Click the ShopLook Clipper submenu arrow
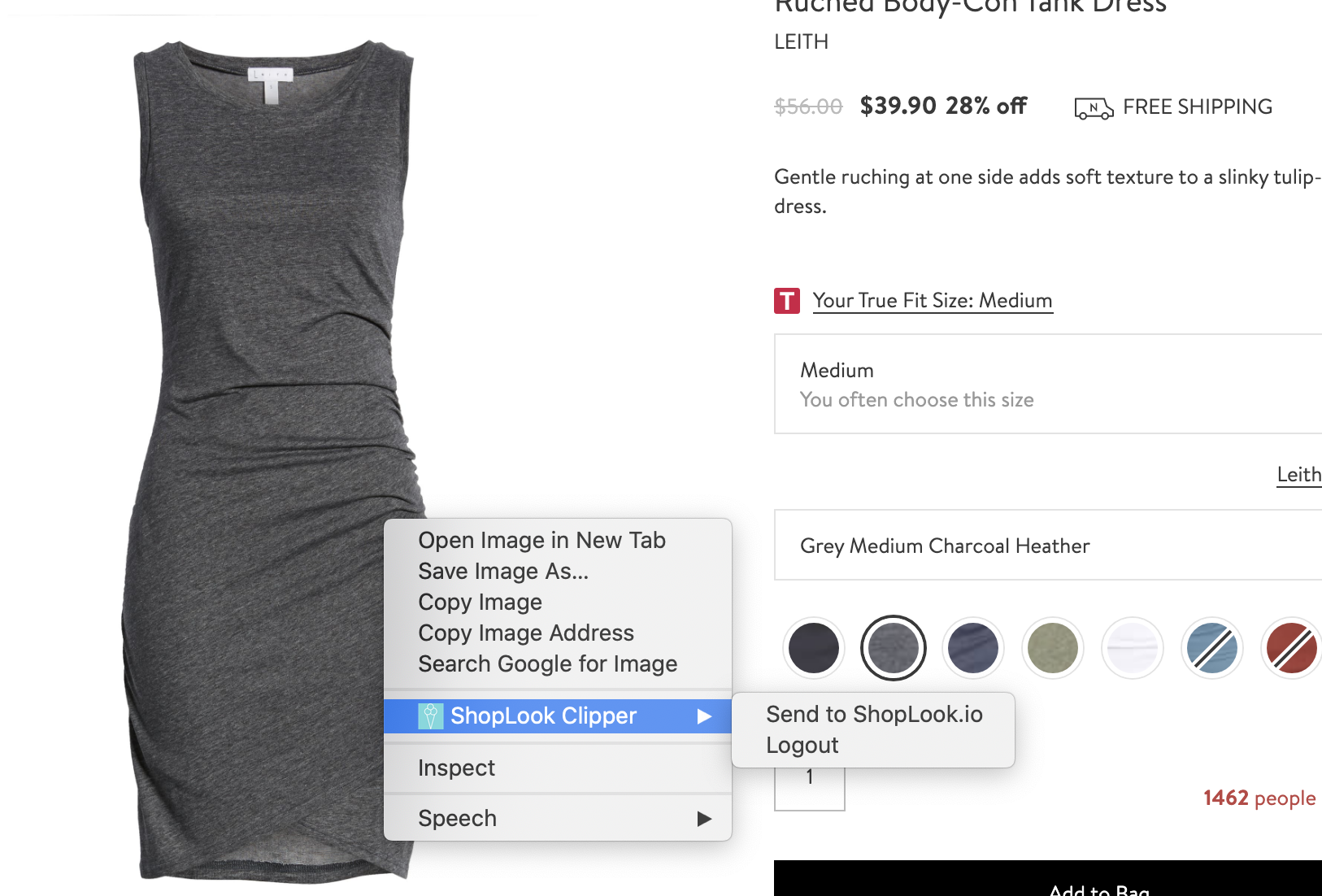Screen dimensions: 1322x896 click(704, 716)
